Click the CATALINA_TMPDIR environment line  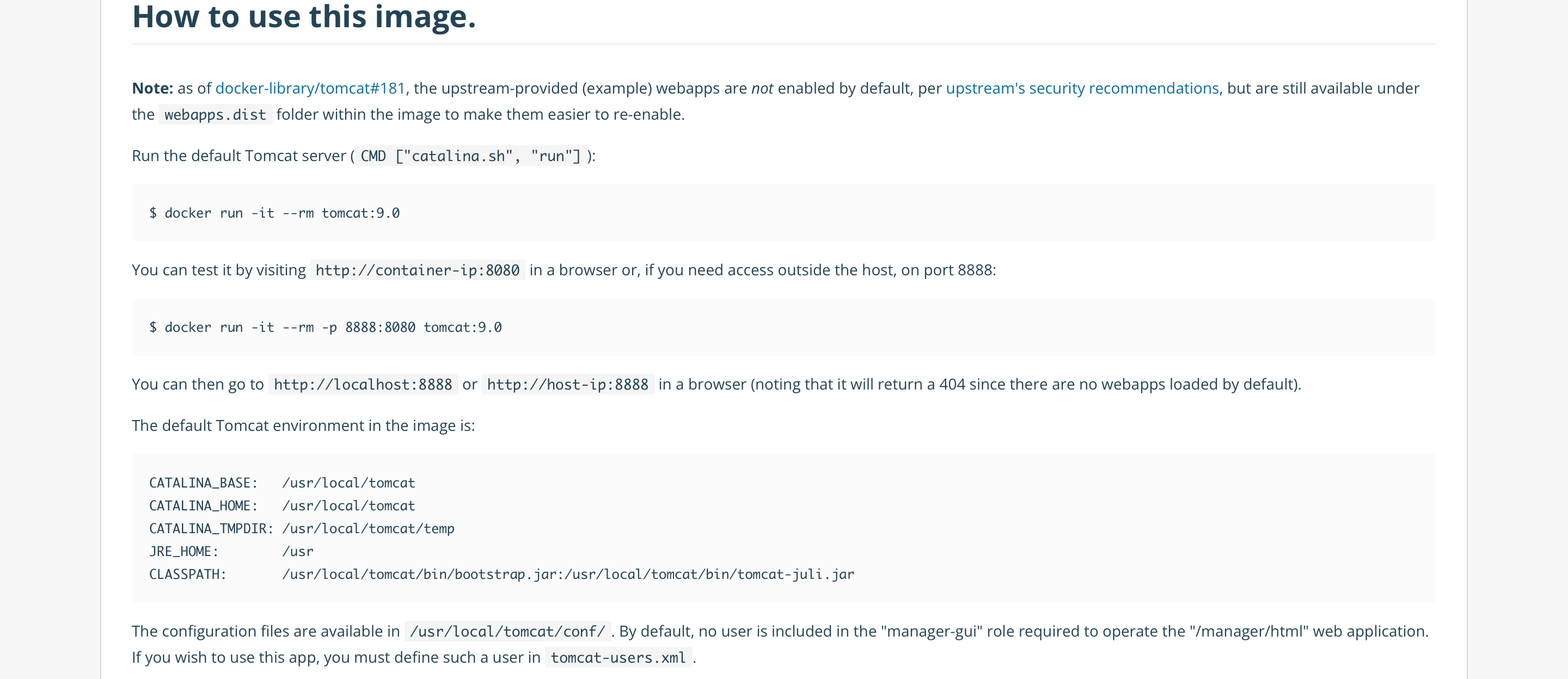click(x=301, y=529)
